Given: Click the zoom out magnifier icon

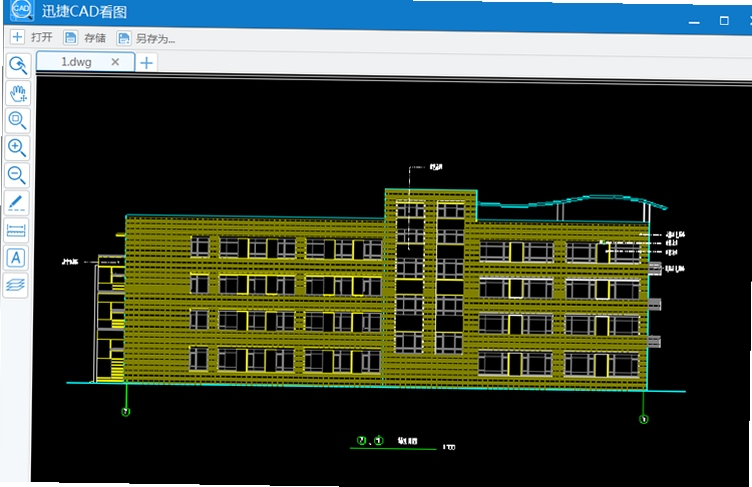Looking at the screenshot, I should pos(17,175).
